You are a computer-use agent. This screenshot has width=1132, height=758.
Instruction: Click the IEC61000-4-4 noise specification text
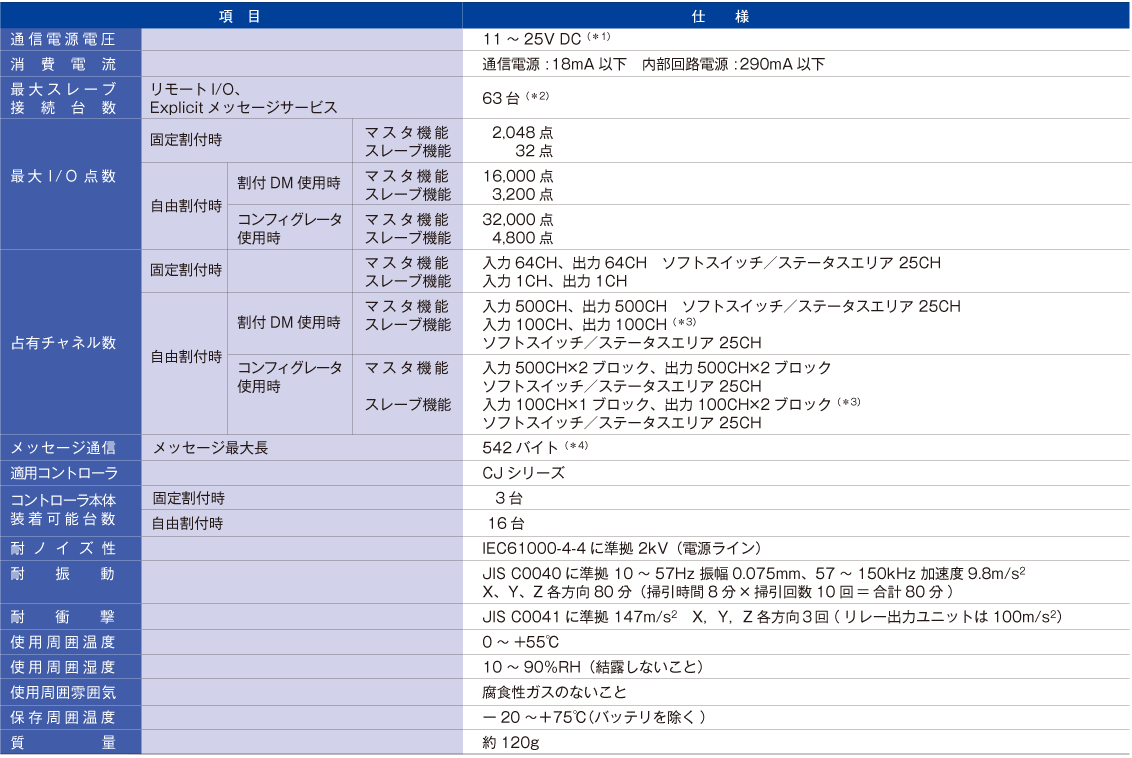(621, 548)
